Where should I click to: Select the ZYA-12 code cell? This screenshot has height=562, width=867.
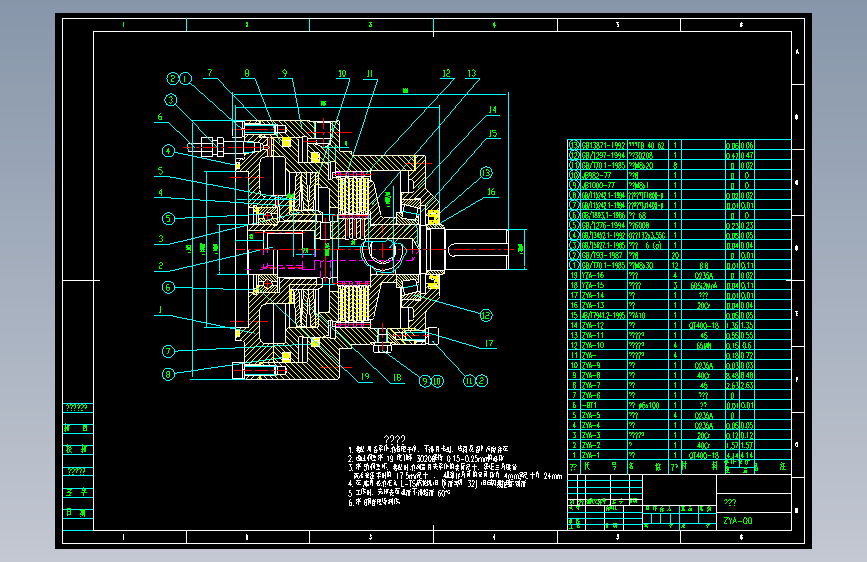[x=593, y=325]
